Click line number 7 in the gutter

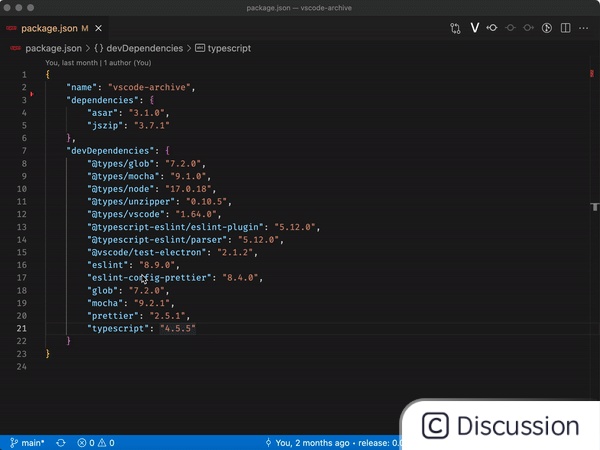pyautogui.click(x=24, y=151)
